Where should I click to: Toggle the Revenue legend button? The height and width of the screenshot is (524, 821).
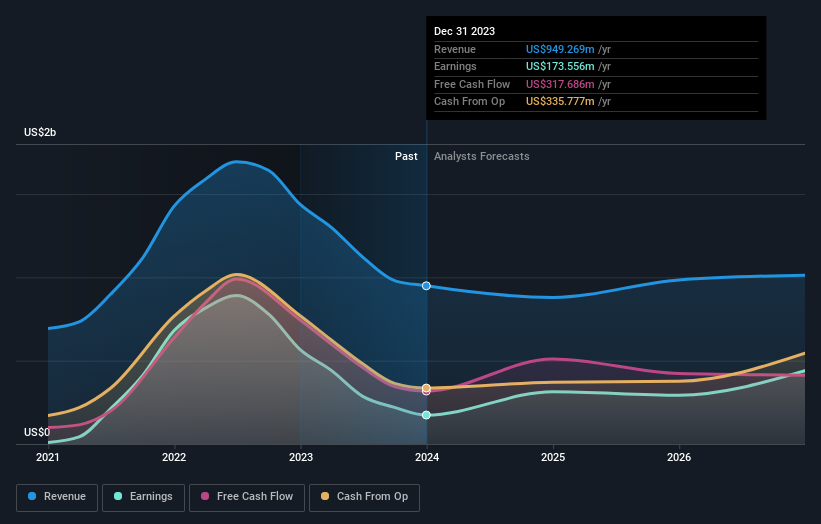point(57,497)
